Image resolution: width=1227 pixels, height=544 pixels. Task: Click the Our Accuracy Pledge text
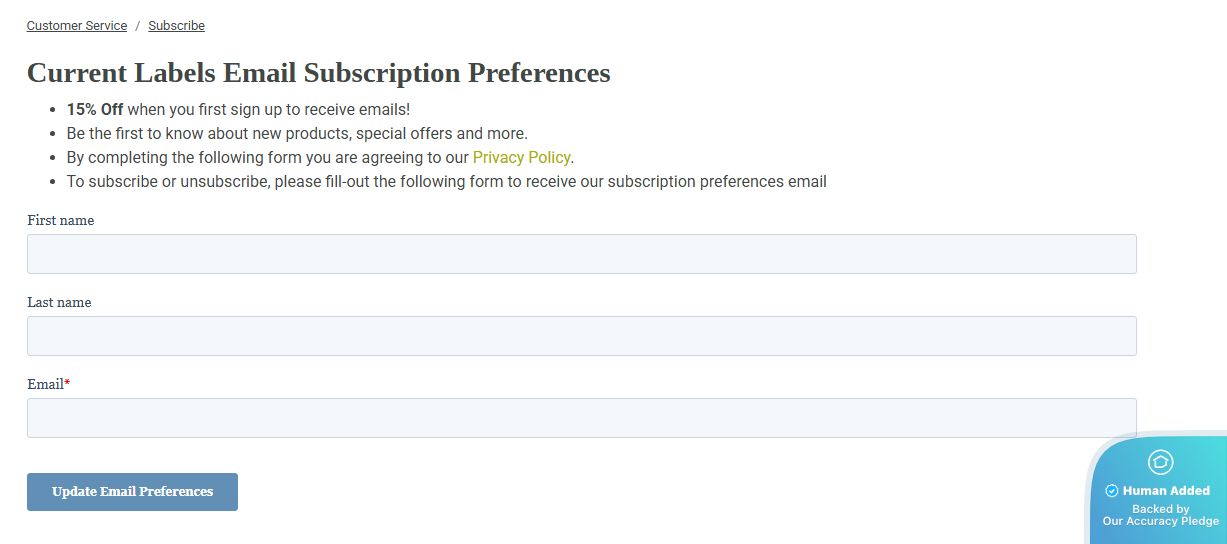point(1160,521)
